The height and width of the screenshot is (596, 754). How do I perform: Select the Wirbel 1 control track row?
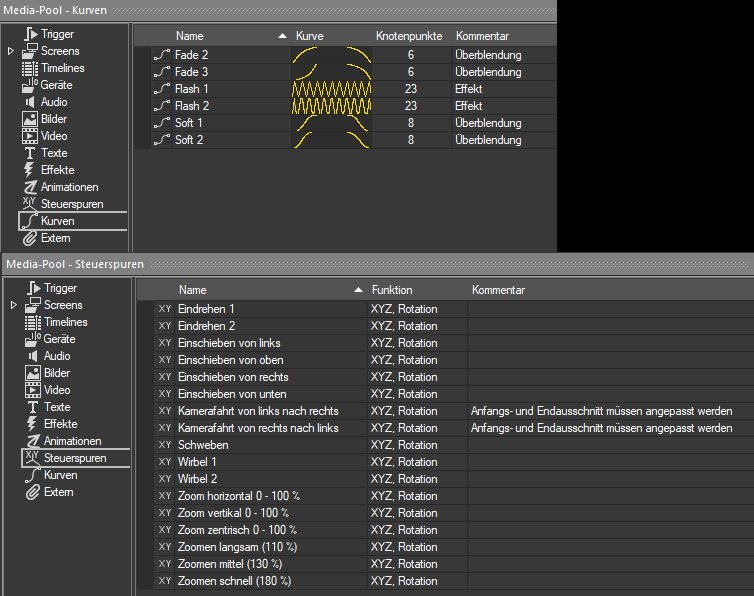(197, 462)
